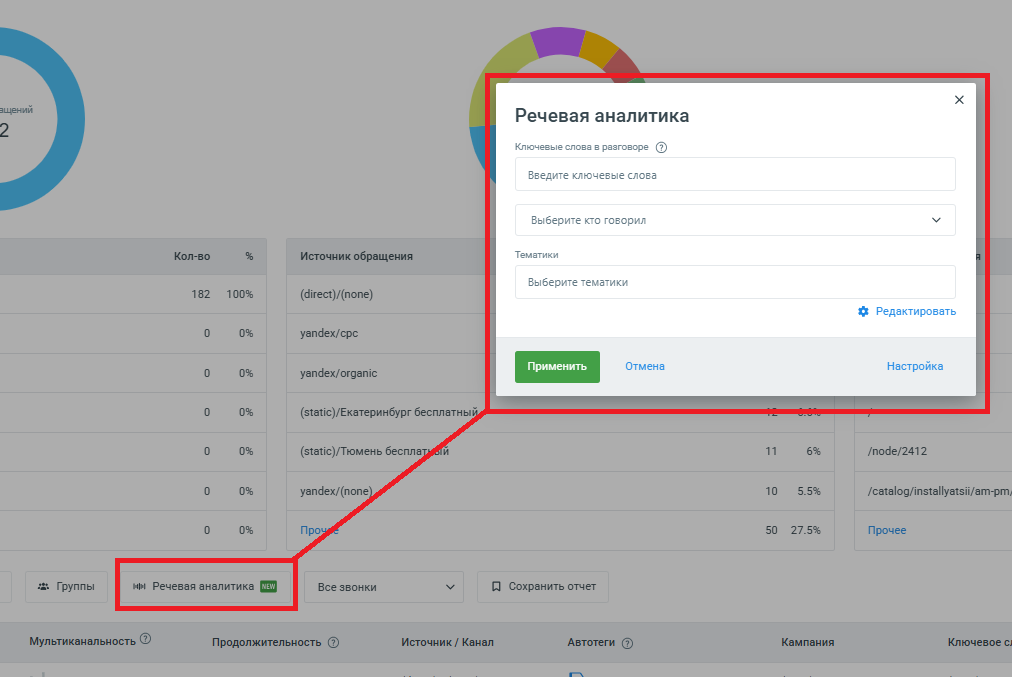Open the Выберите кто говорил dropdown
1012x677 pixels.
pyautogui.click(x=735, y=220)
